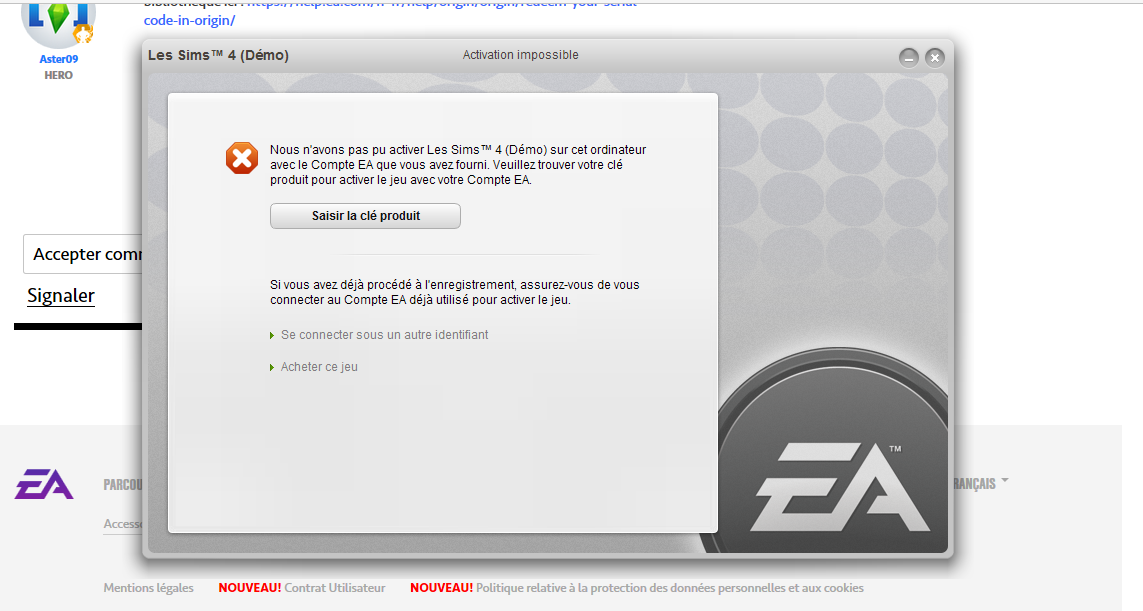This screenshot has width=1143, height=611.
Task: Minimize the Les Sims 4 activation dialog
Action: pyautogui.click(x=908, y=58)
